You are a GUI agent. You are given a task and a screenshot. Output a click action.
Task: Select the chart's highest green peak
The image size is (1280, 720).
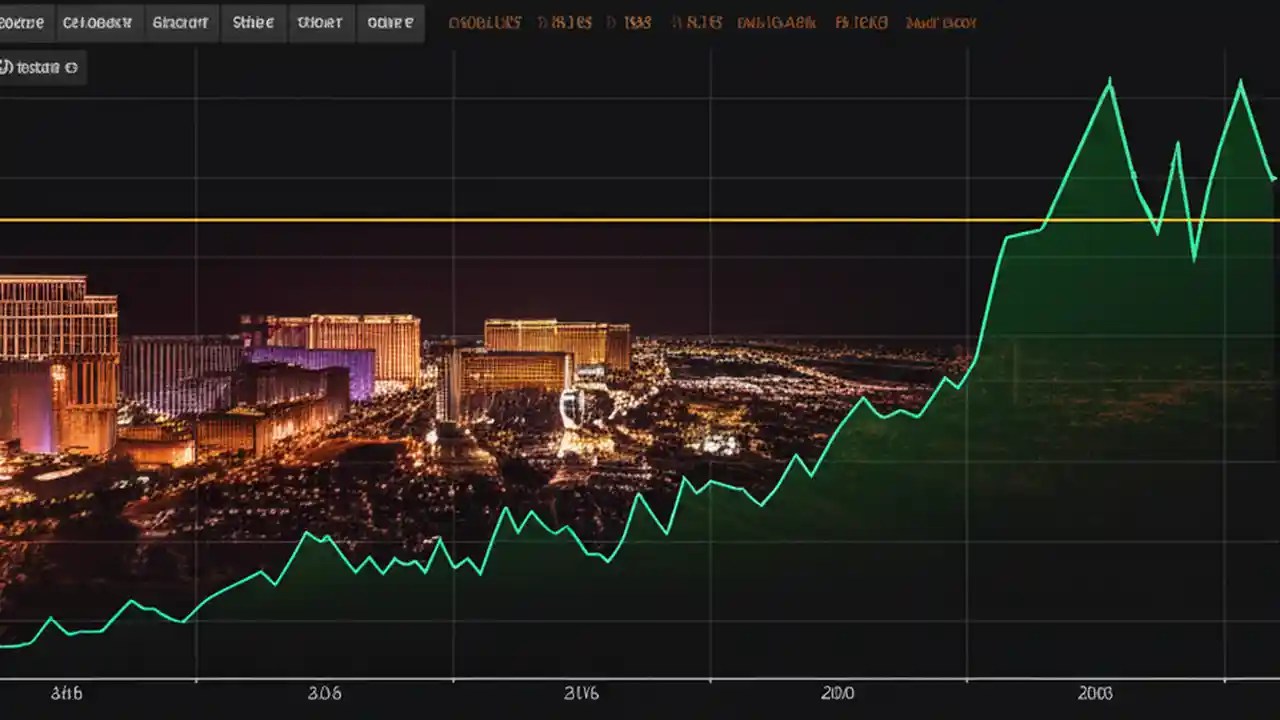[1108, 80]
